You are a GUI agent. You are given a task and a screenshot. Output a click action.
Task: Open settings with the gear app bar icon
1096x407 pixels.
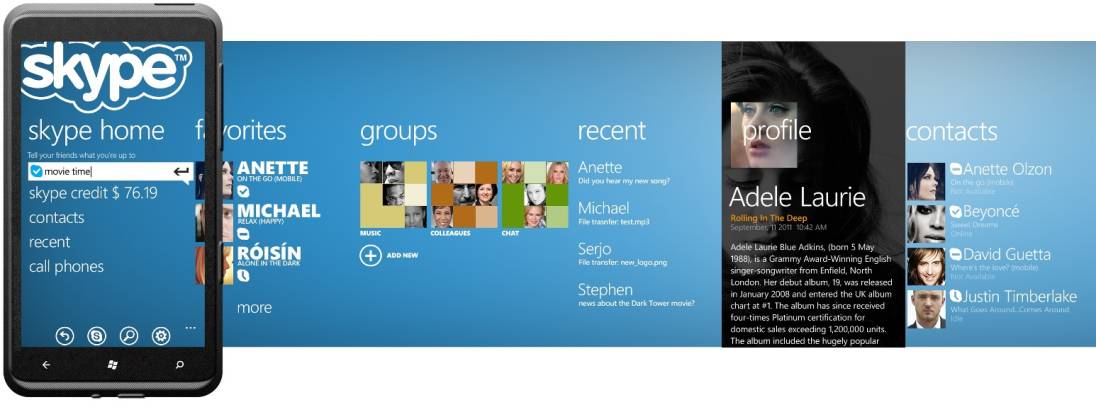point(161,336)
